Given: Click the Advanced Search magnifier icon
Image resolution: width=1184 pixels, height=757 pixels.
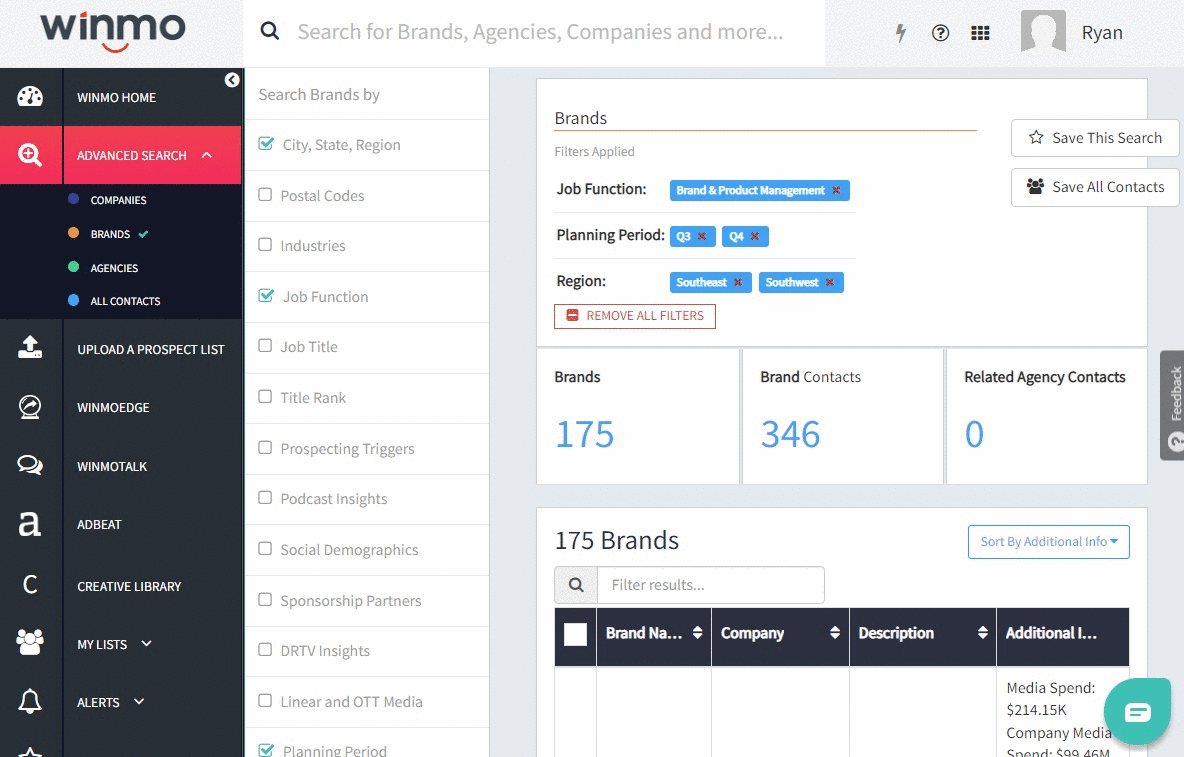Looking at the screenshot, I should [x=30, y=155].
